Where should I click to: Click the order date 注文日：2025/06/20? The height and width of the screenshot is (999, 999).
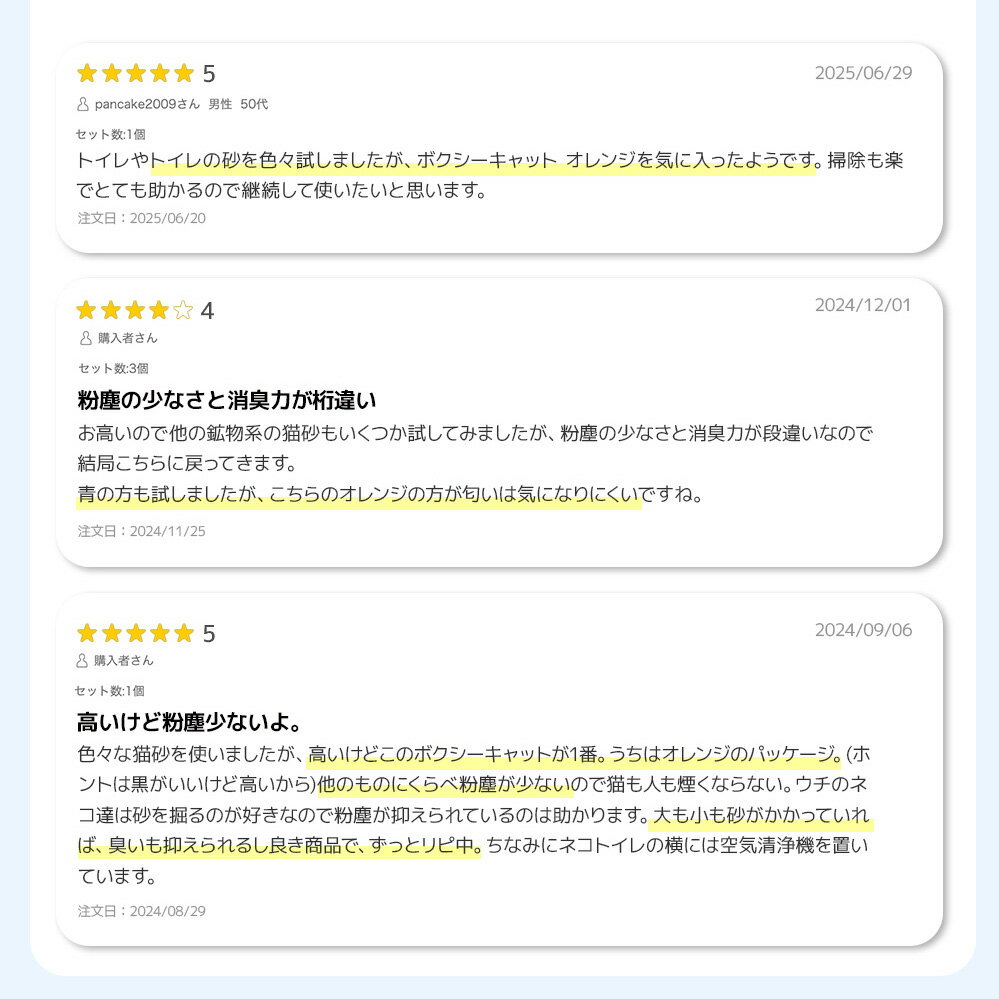coord(142,218)
